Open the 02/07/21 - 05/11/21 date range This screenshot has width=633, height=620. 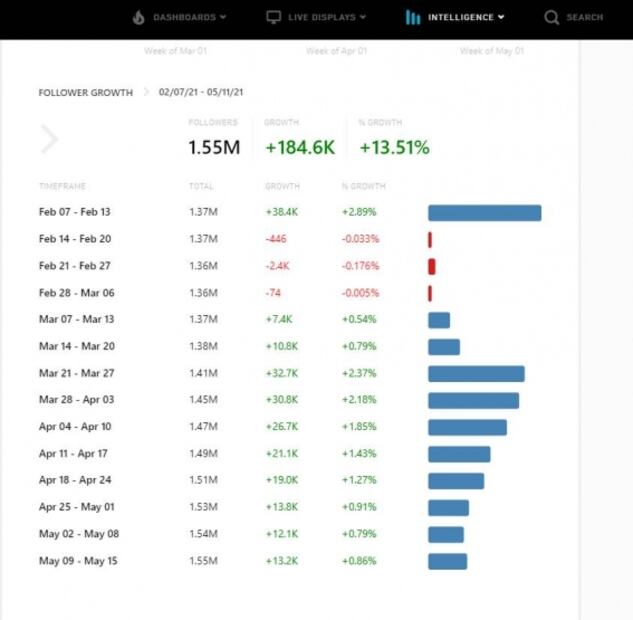point(201,92)
